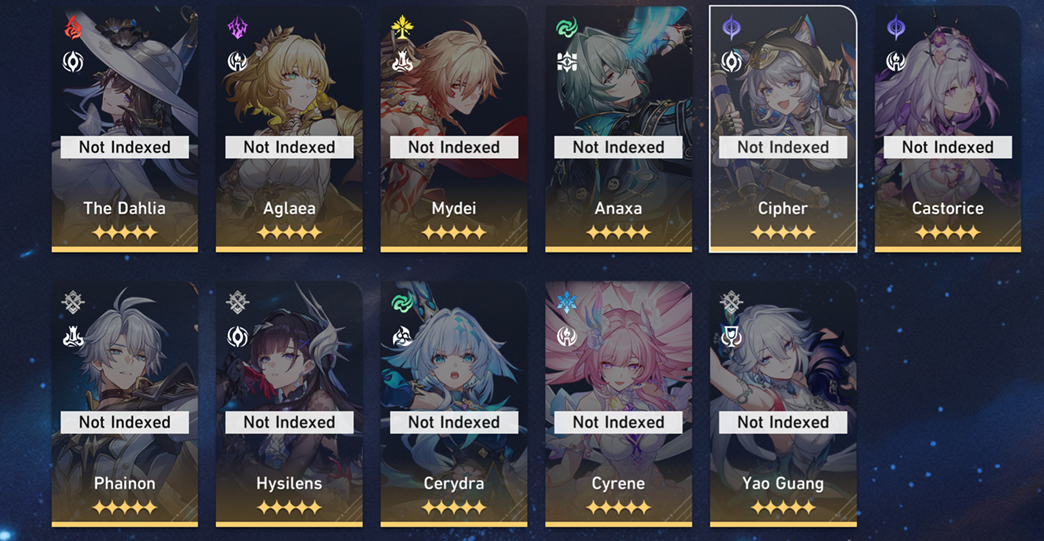Select the Nihility path icon on Hysilens's card

(x=237, y=337)
